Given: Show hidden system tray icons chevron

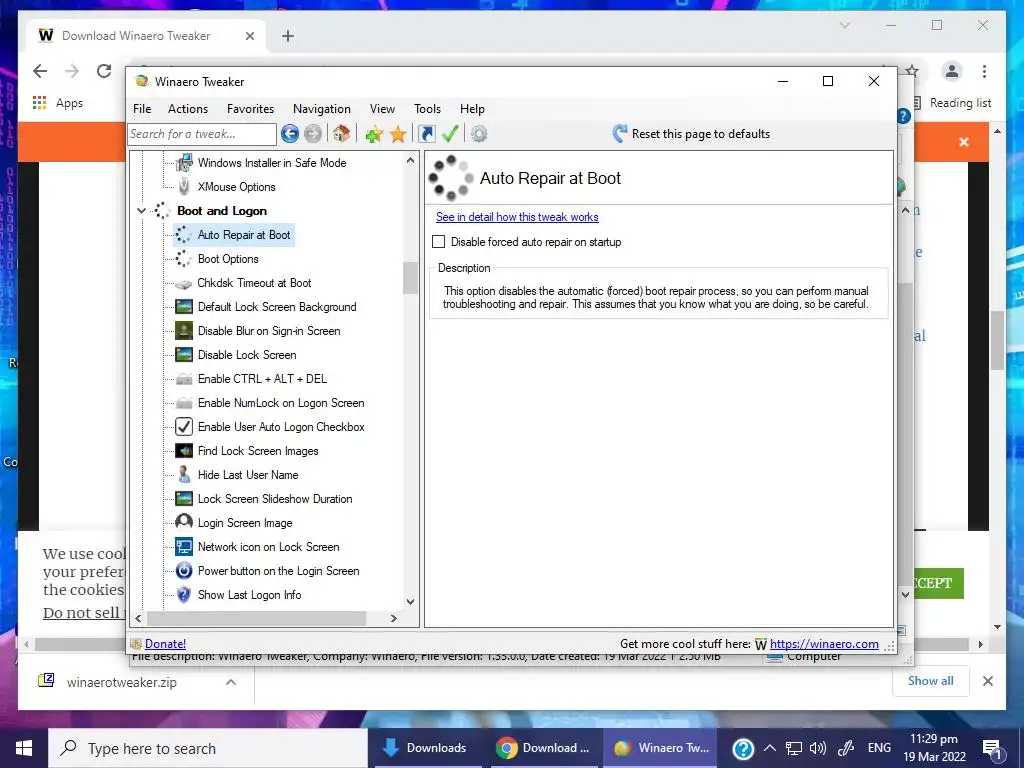Looking at the screenshot, I should [x=769, y=748].
